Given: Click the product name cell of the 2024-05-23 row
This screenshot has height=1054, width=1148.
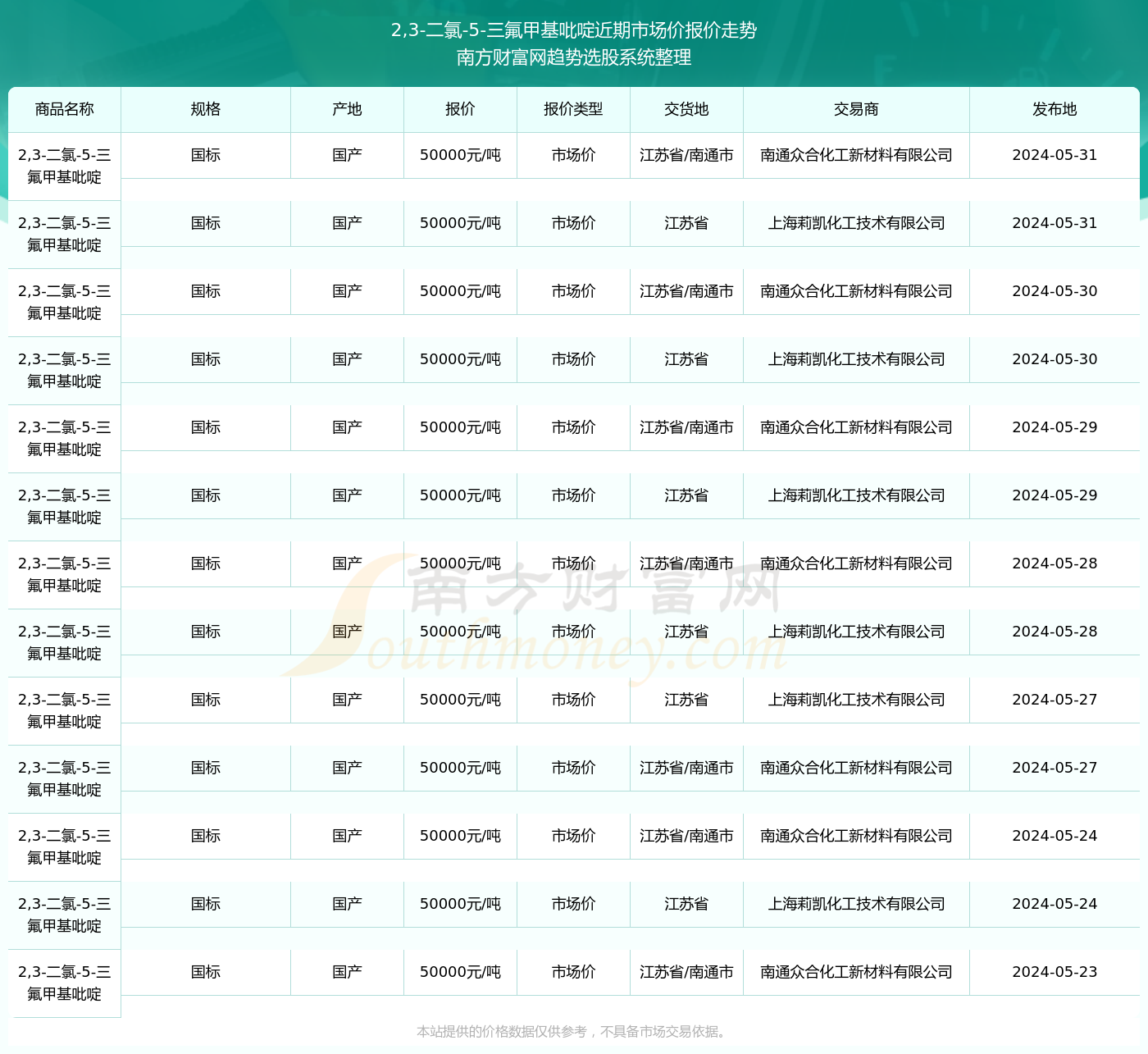Looking at the screenshot, I should 64,983.
